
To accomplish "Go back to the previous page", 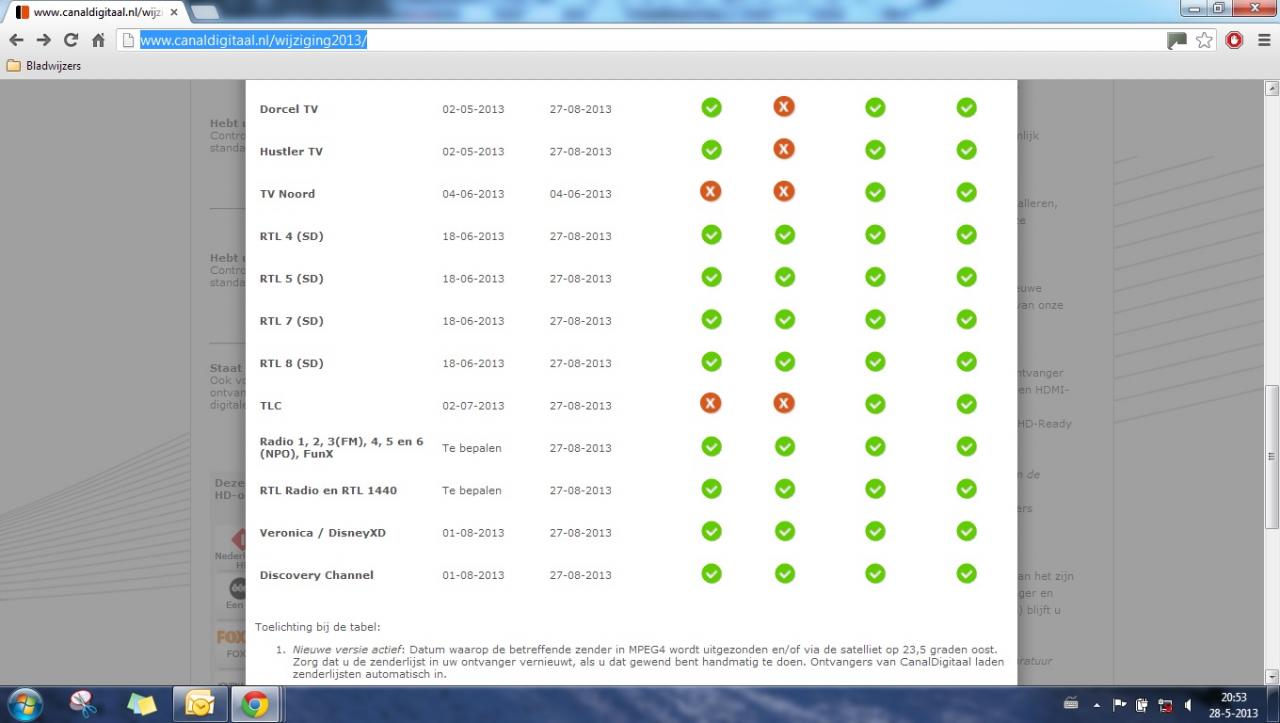I will [x=16, y=40].
